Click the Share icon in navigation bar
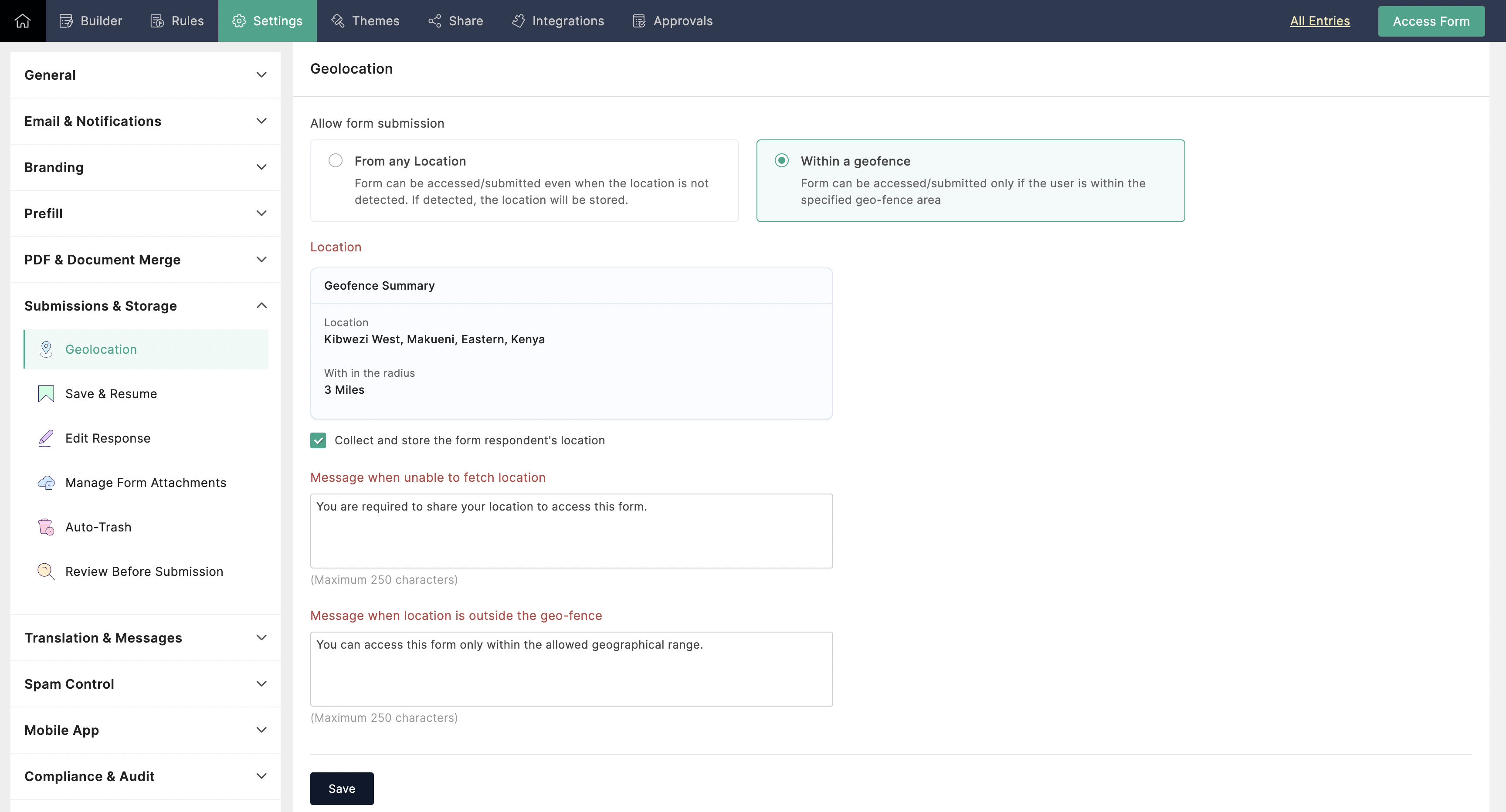This screenshot has width=1506, height=812. (434, 21)
